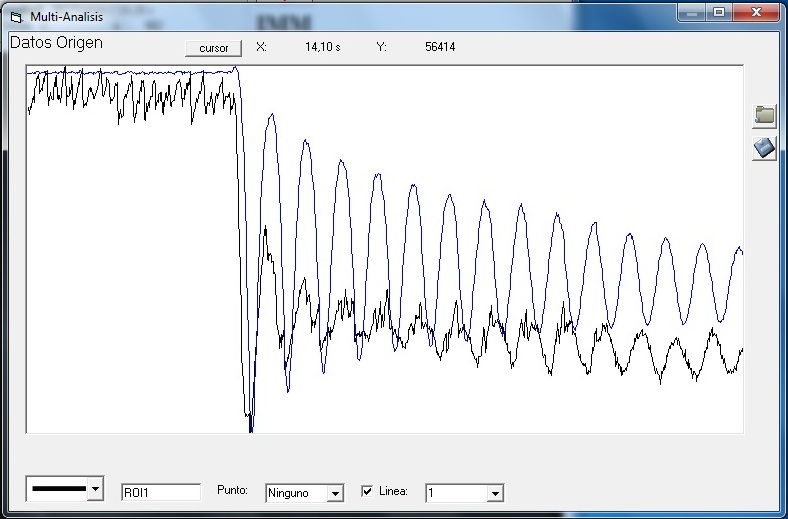
Task: Expand the Punto dropdown showing Ninguno
Action: pos(335,493)
